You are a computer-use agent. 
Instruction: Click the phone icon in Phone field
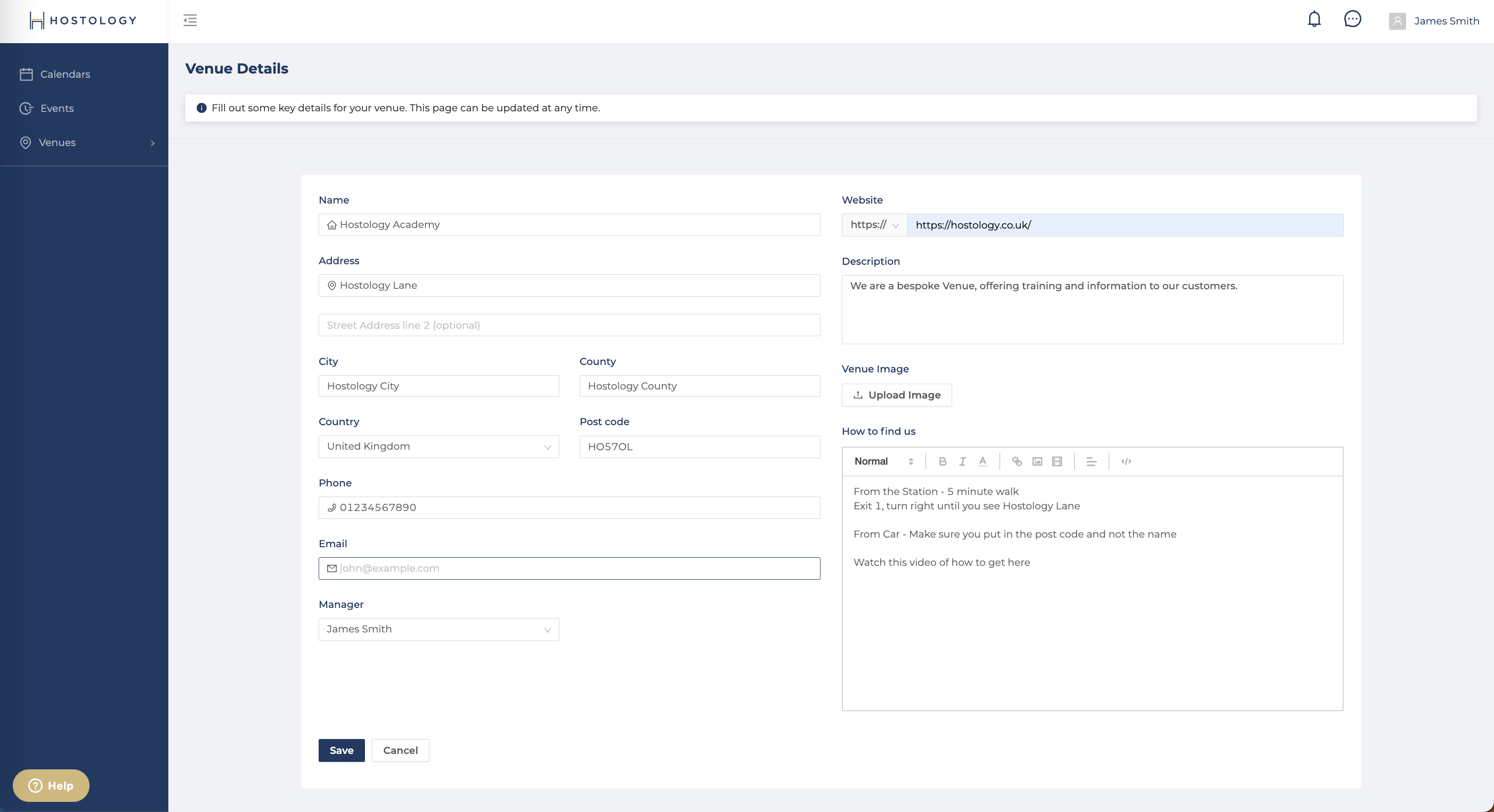[332, 508]
